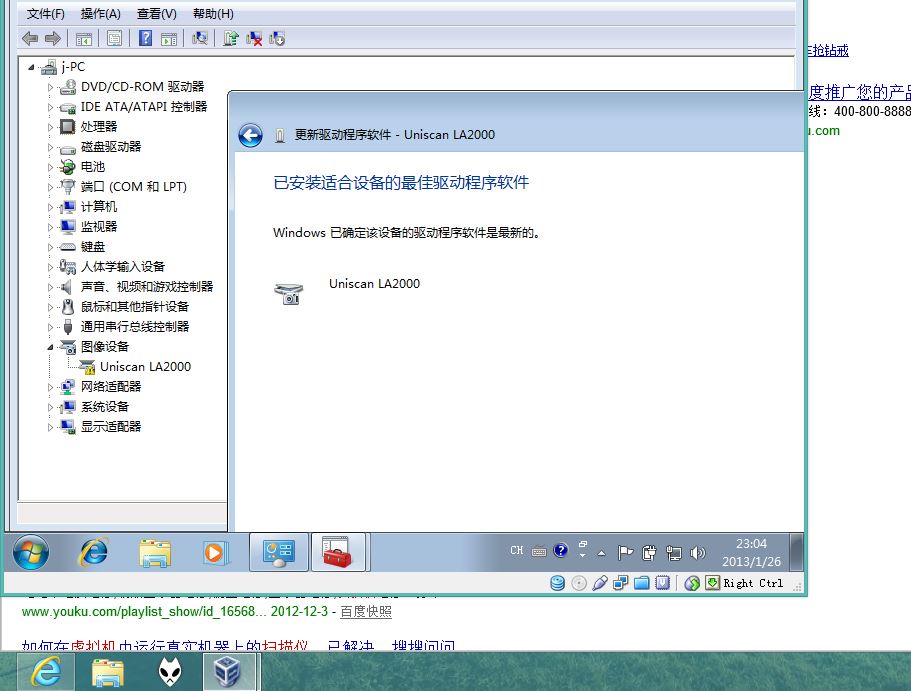Open the 查看(V) menu
The width and height of the screenshot is (911, 691).
[x=156, y=14]
